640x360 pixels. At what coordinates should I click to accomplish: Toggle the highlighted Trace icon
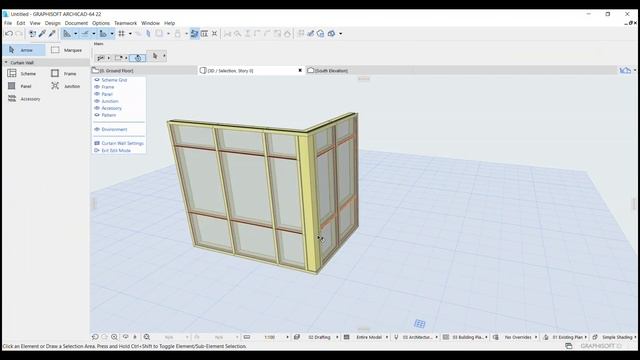click(194, 34)
